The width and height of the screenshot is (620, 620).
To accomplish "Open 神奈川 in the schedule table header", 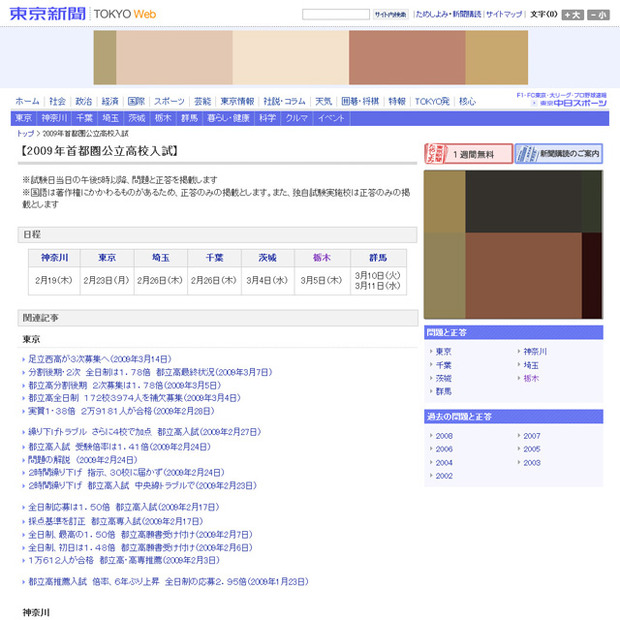I will coord(55,258).
